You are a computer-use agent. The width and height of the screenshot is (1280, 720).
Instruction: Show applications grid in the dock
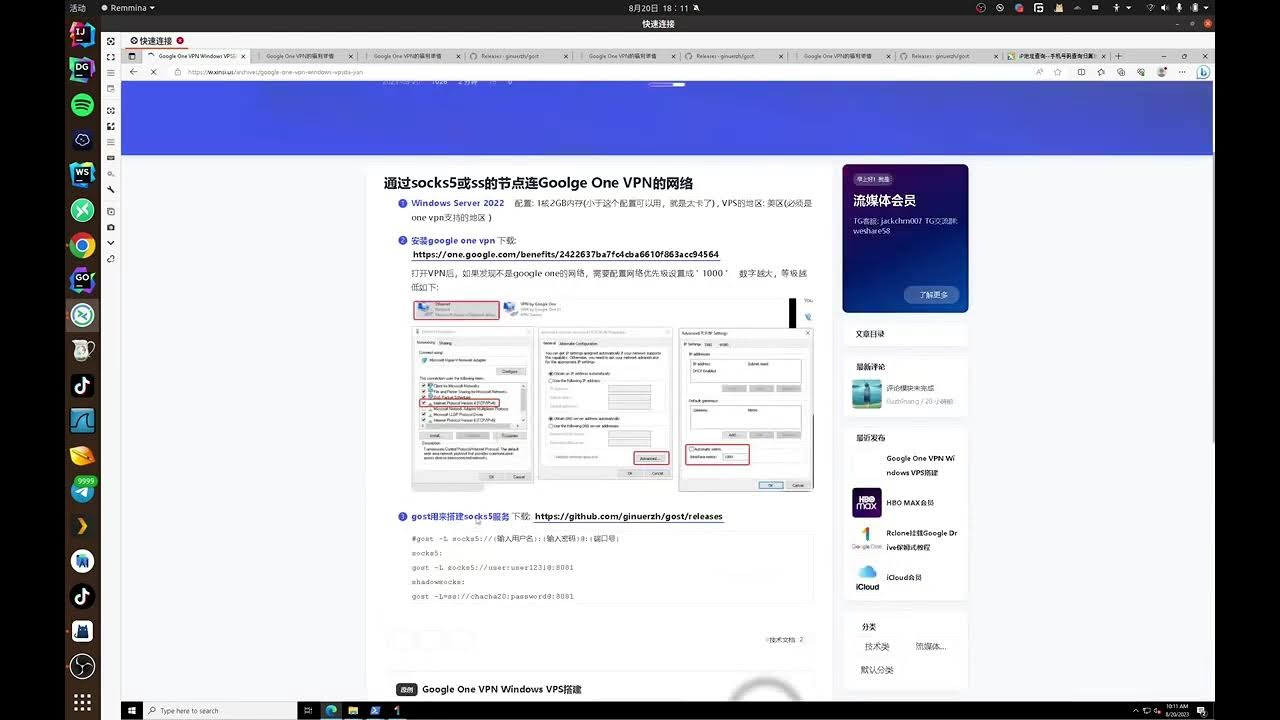click(x=82, y=702)
